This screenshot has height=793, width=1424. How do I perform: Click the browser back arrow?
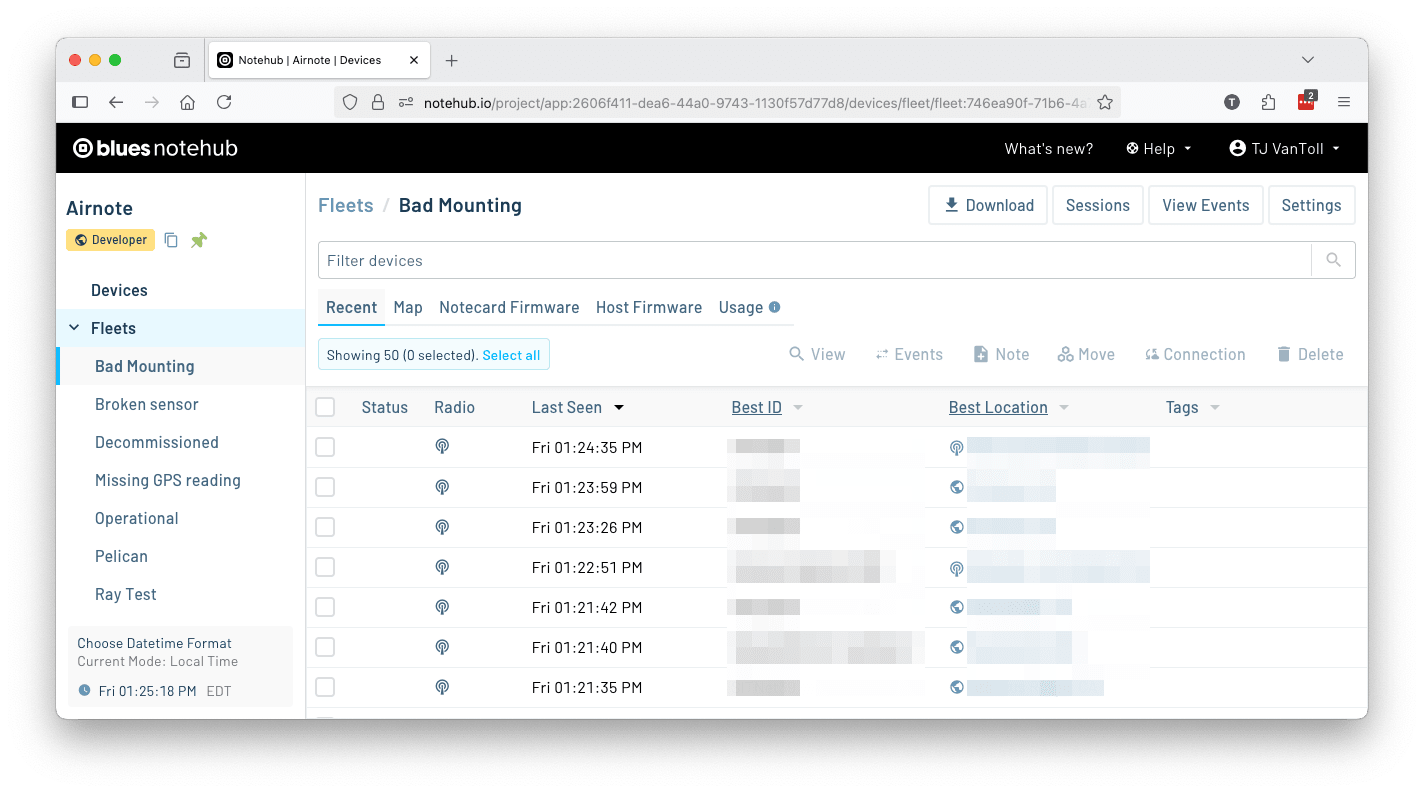click(x=116, y=102)
